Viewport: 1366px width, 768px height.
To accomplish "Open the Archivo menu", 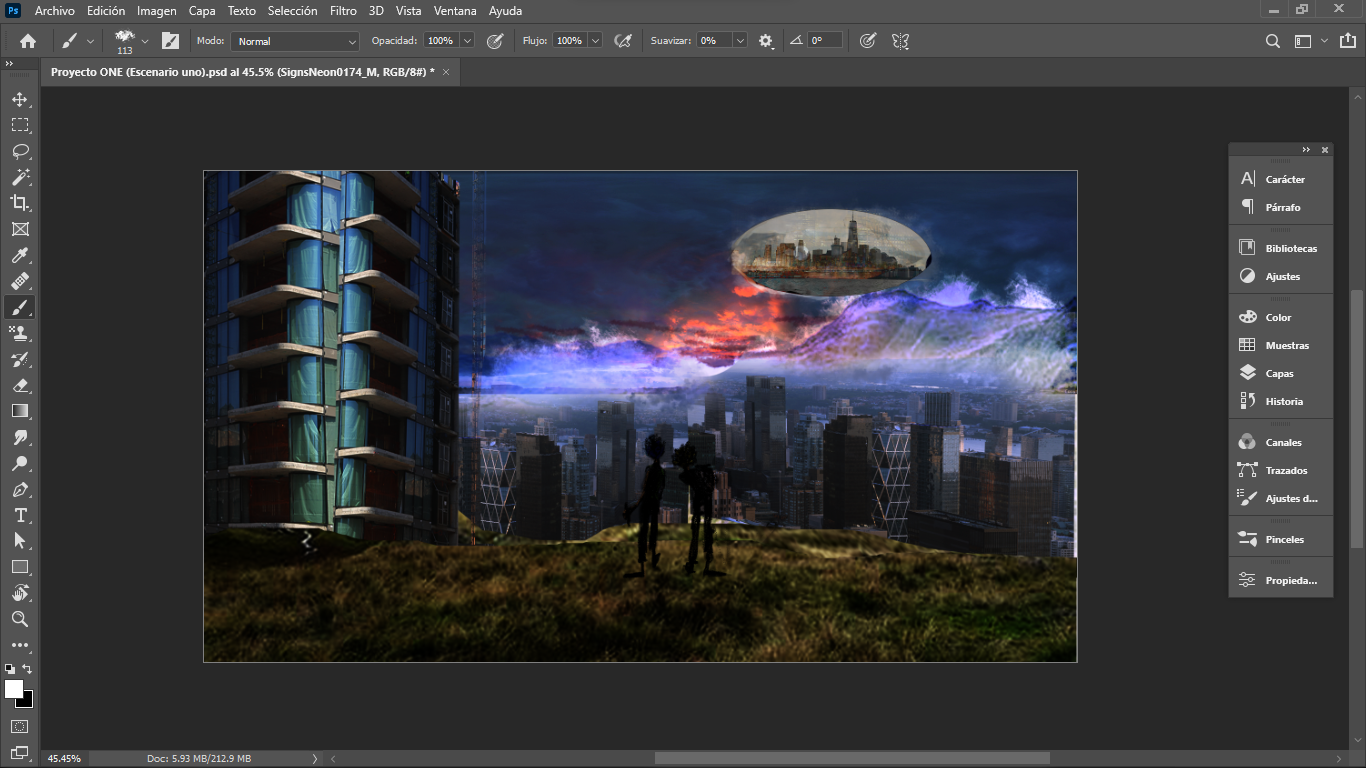I will coord(55,11).
